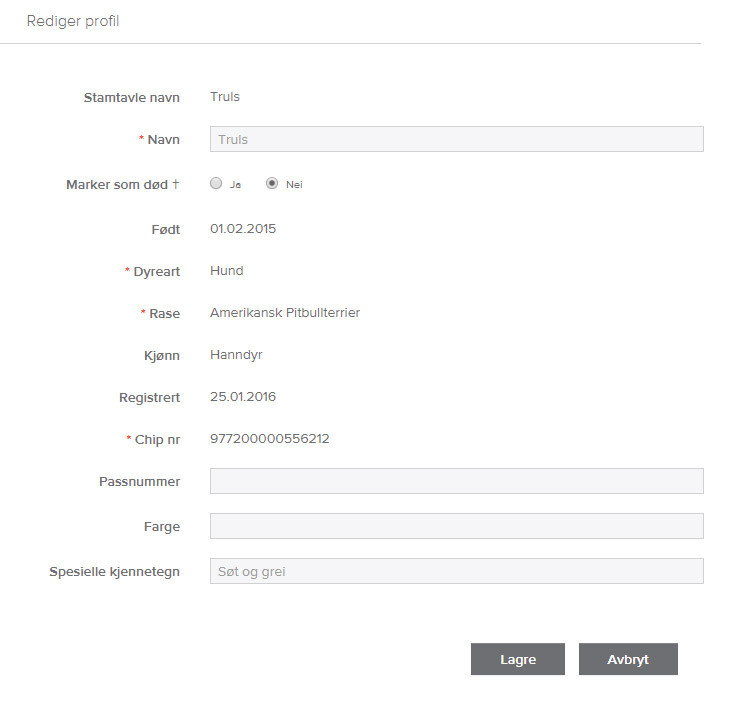Viewport: 733px width, 712px height.
Task: Click the Passnummer label
Action: tap(139, 481)
